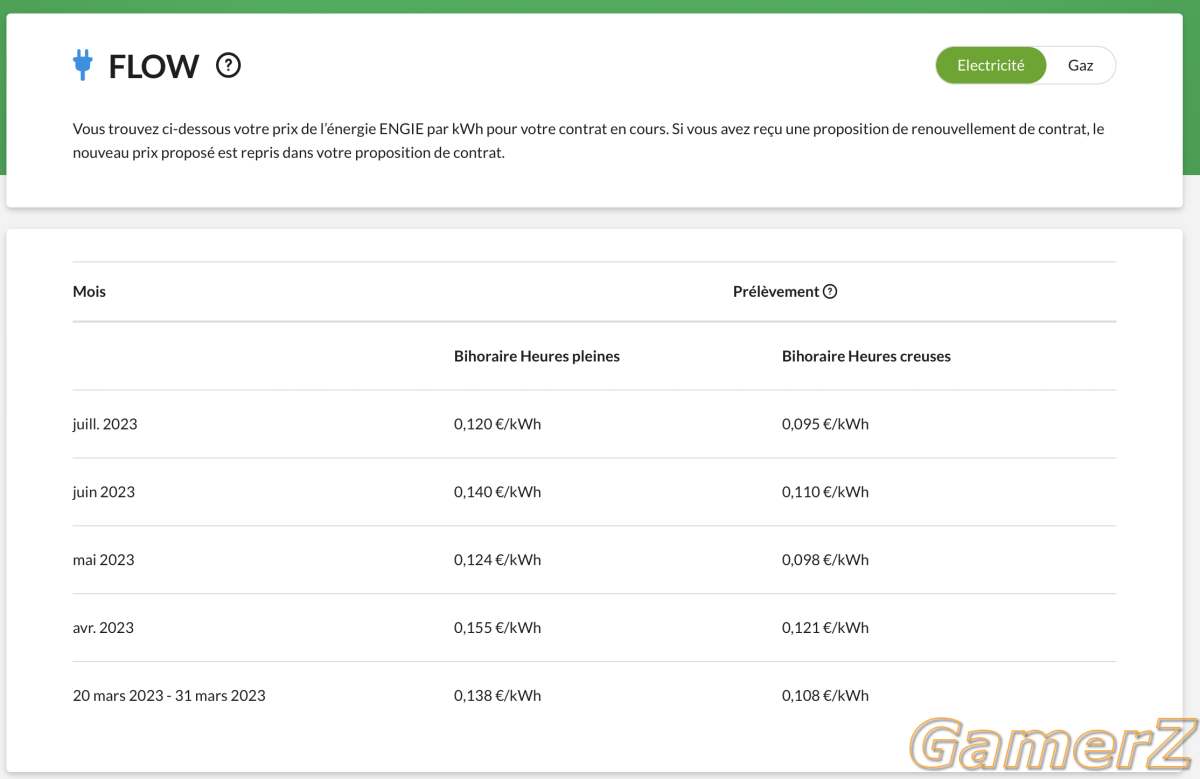Click the 0,120 €/kWh value for juill. 2023
This screenshot has width=1200, height=779.
(497, 424)
